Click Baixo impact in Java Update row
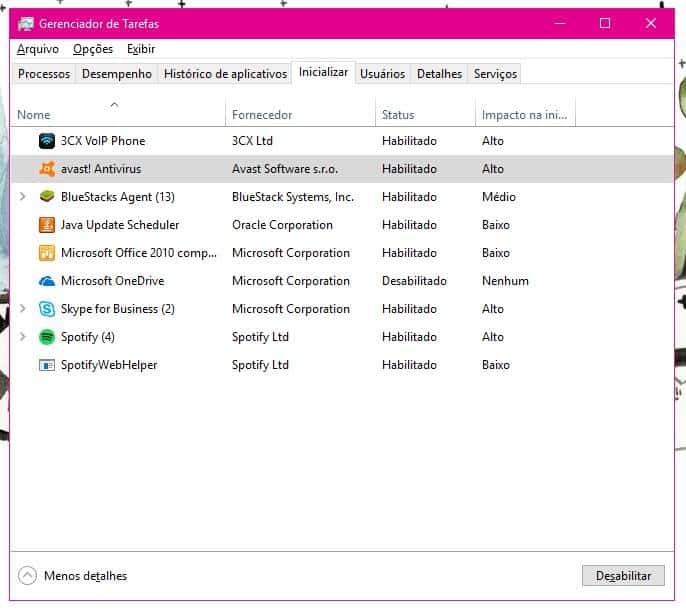 pos(496,225)
